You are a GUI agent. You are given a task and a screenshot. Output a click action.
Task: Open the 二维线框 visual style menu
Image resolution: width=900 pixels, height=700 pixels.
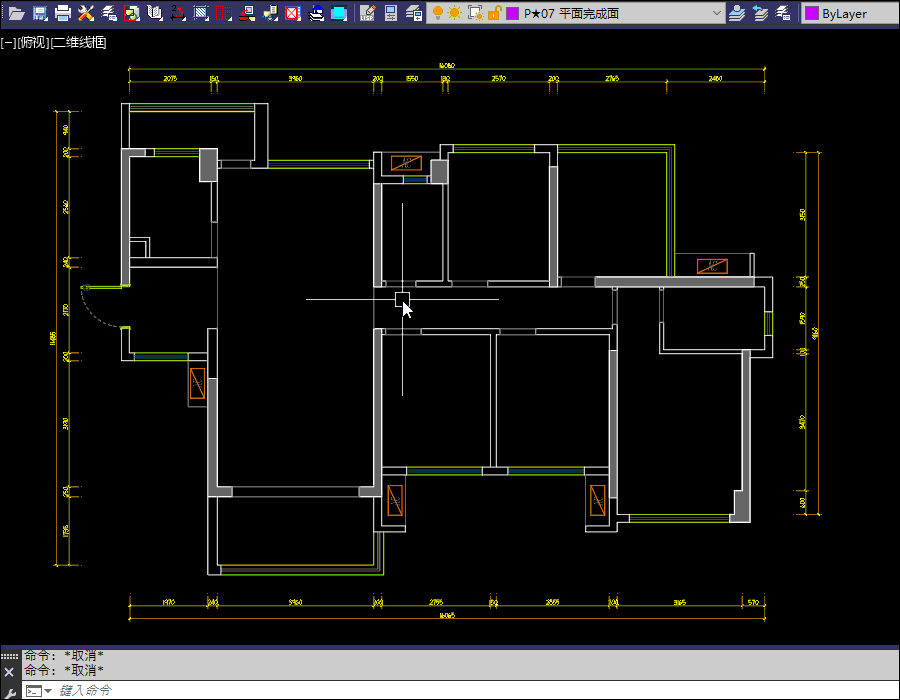tap(79, 43)
